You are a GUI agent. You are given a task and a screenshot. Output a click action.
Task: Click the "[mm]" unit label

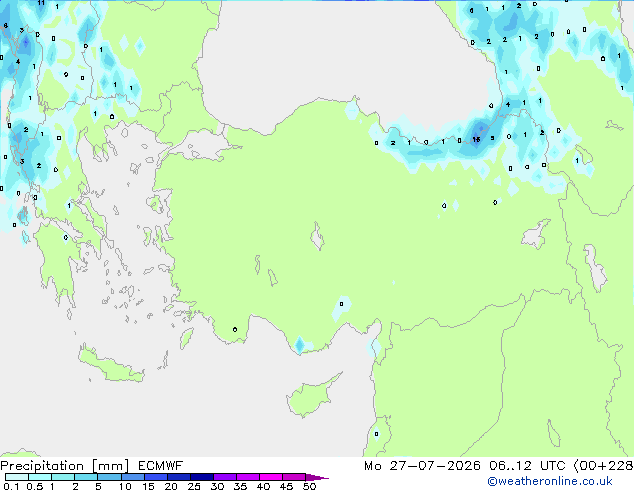(110, 466)
